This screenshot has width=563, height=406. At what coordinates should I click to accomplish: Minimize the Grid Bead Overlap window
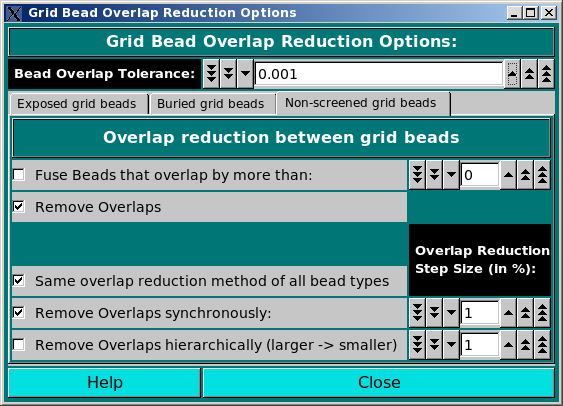[x=515, y=13]
